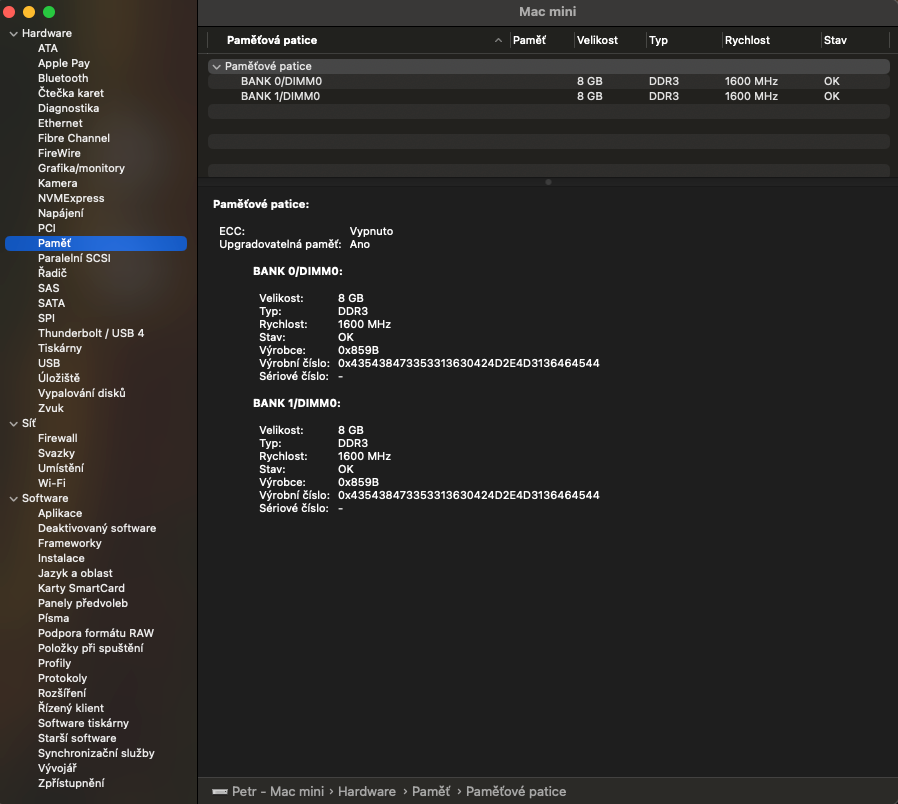Collapse the Hardware section in the sidebar
The image size is (898, 804).
(x=14, y=34)
